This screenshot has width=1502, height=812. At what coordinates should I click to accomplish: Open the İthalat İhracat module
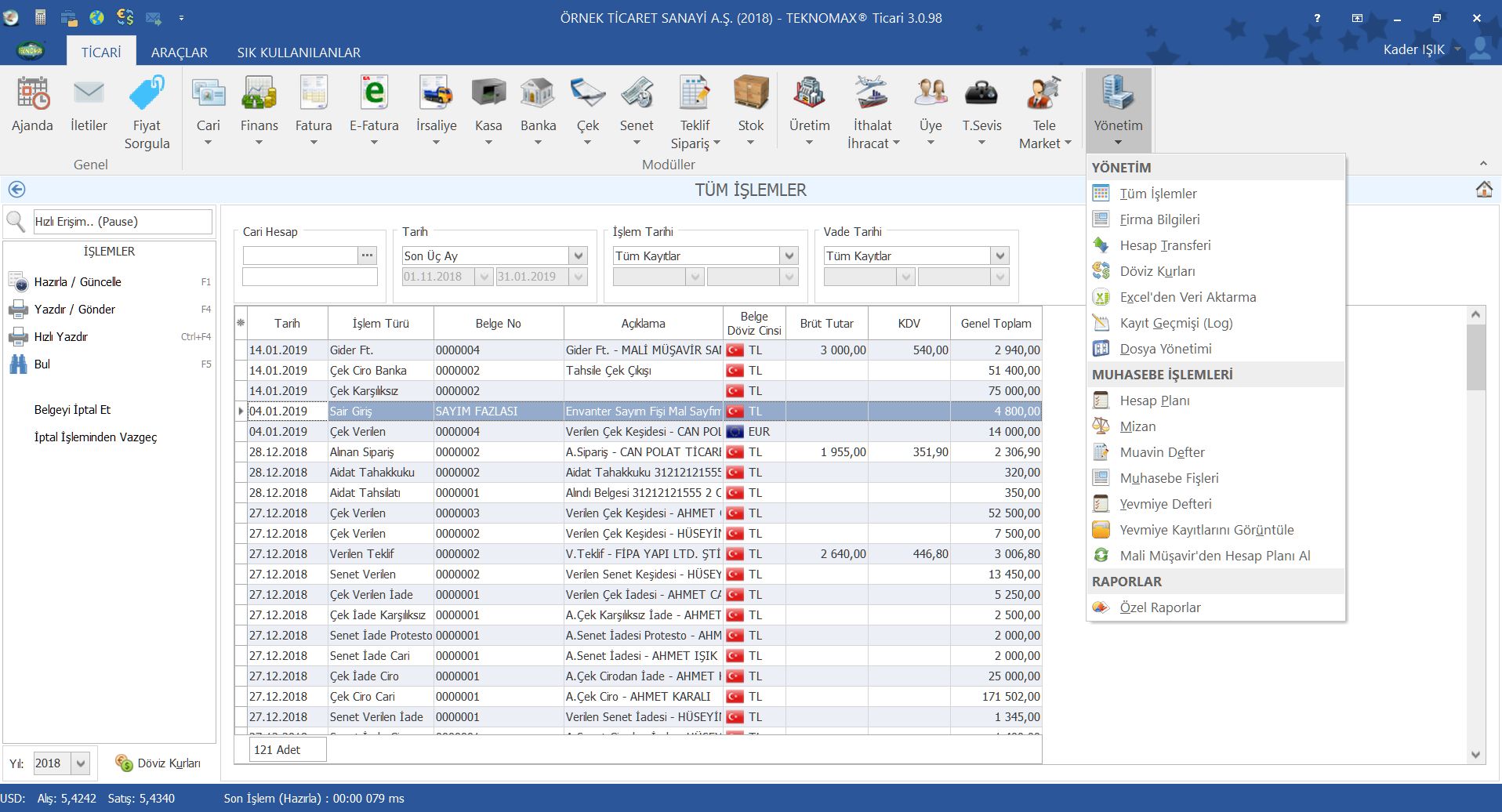click(x=872, y=110)
